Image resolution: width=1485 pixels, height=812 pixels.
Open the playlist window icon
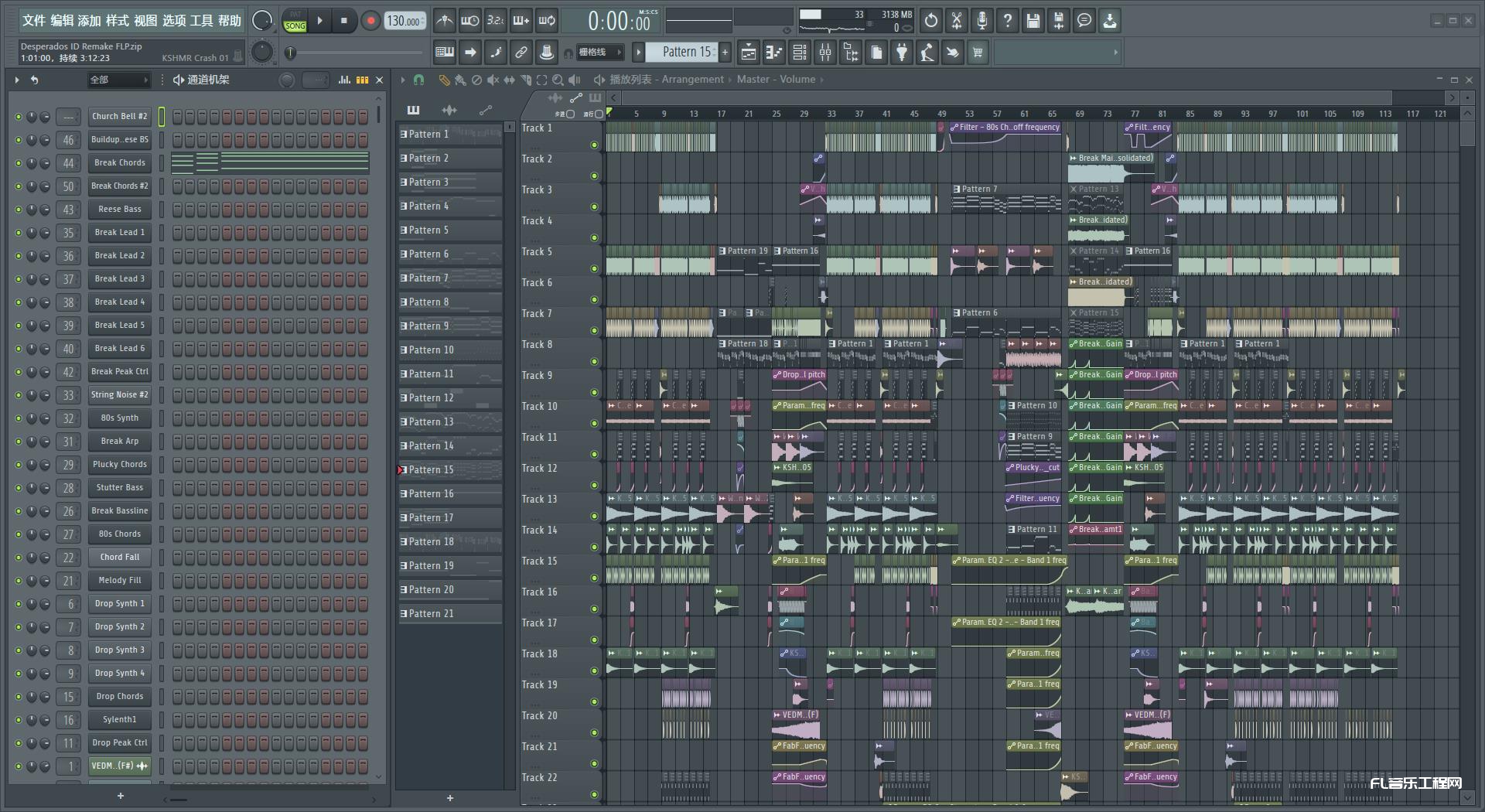point(749,53)
